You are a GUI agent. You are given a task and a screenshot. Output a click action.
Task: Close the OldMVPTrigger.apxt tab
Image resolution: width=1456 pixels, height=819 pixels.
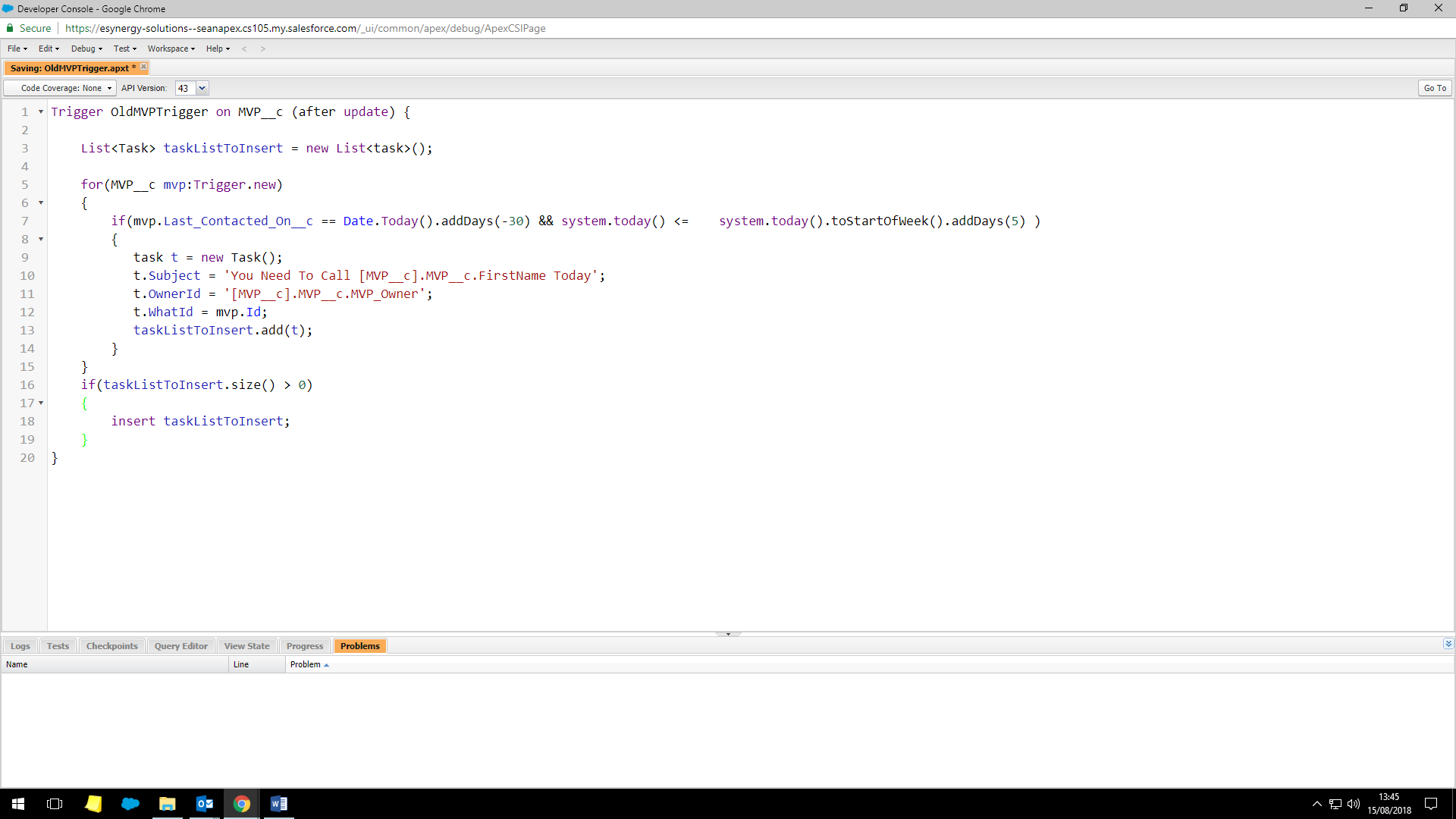pos(143,67)
